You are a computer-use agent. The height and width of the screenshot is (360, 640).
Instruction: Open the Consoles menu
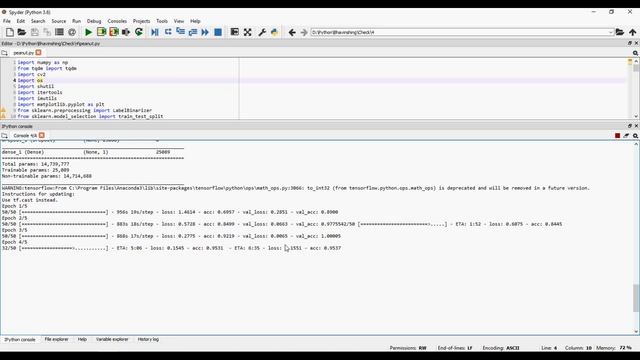click(x=117, y=21)
